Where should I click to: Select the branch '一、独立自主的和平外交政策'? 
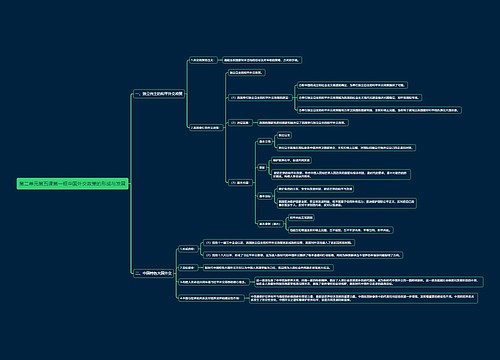(159, 94)
